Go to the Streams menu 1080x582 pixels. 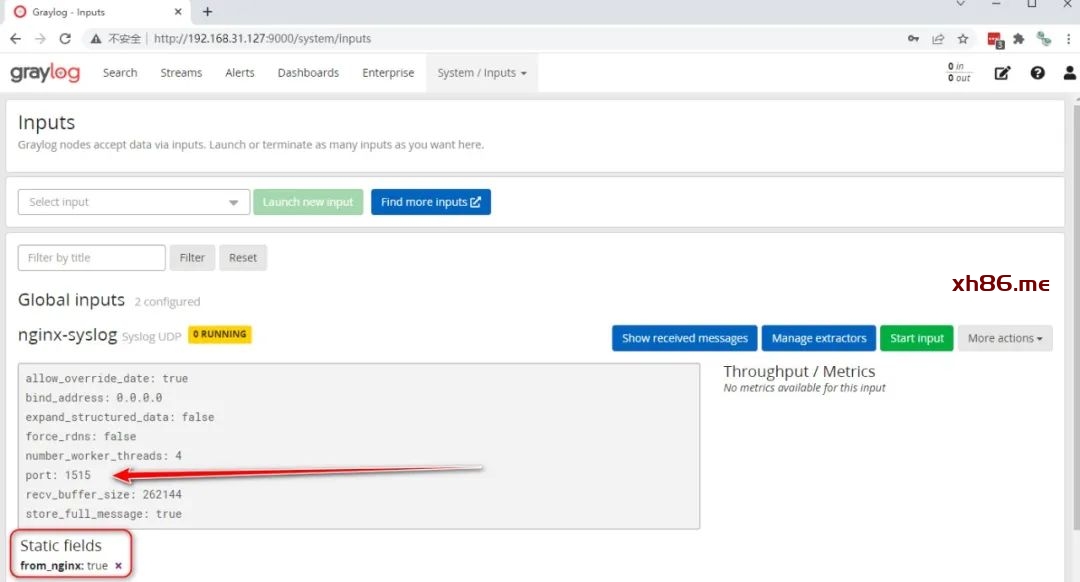[x=181, y=73]
